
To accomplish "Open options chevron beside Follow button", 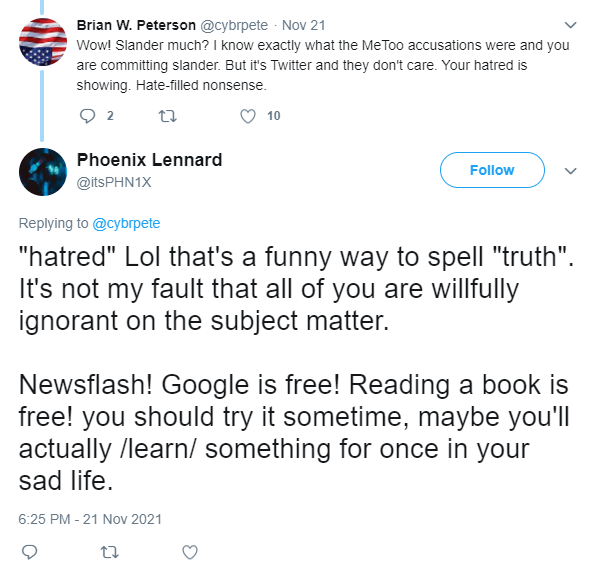I will coord(570,171).
